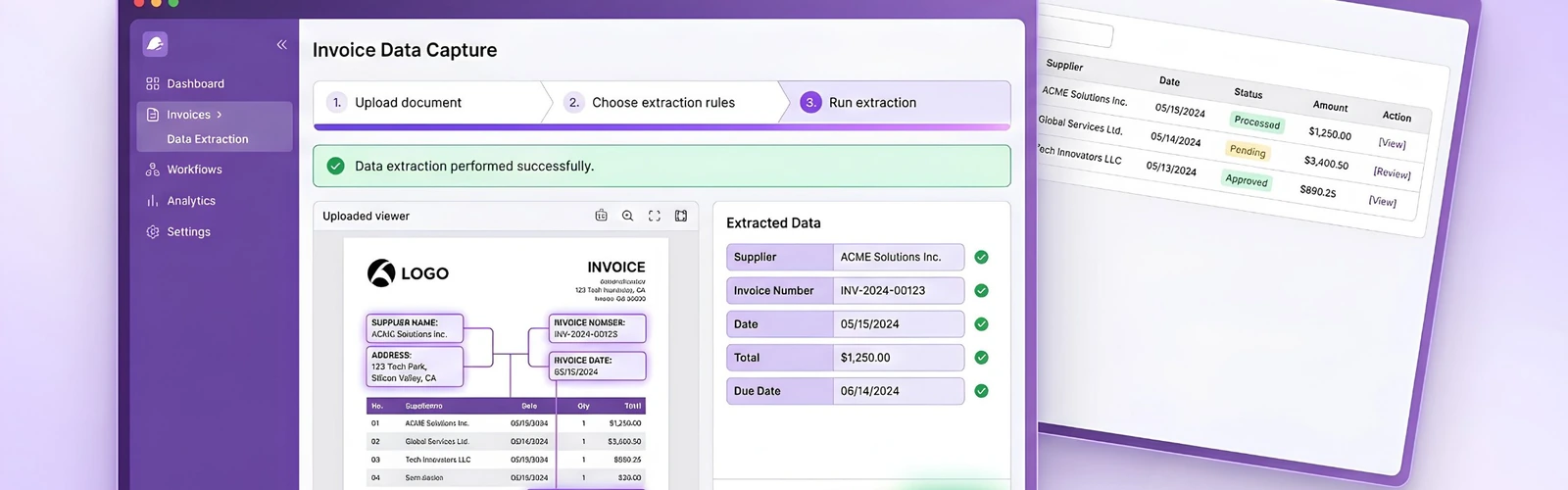Click the green check next to Invoice Number
Image resolution: width=1568 pixels, height=490 pixels.
[x=981, y=290]
